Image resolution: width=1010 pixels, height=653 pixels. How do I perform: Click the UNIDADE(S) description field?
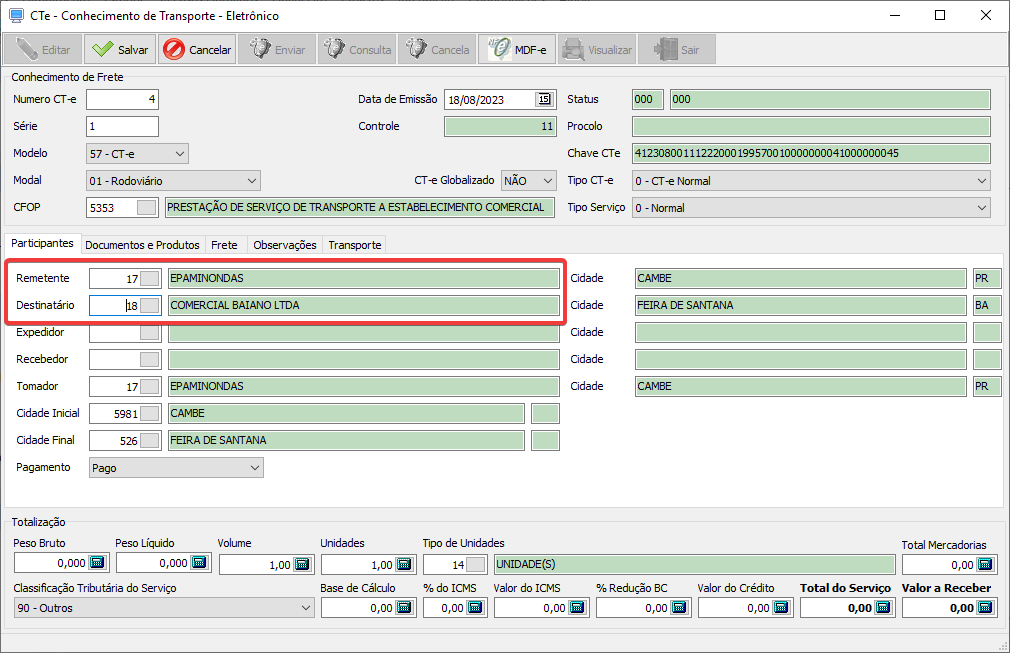(694, 564)
